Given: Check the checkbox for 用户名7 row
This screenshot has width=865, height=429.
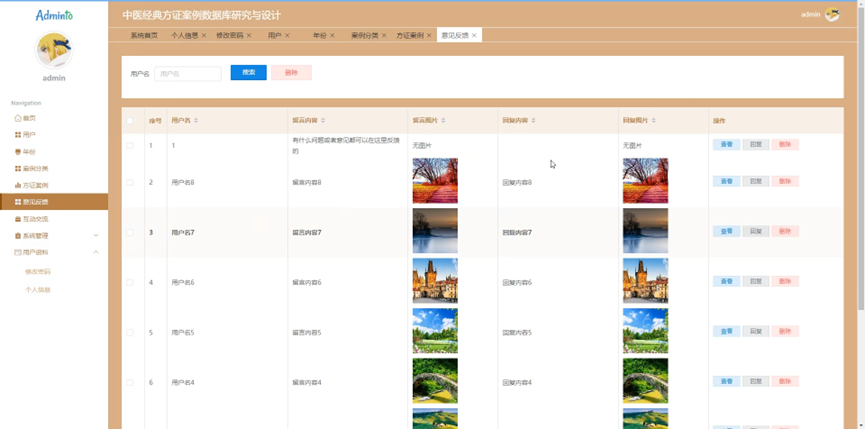Looking at the screenshot, I should pos(130,233).
